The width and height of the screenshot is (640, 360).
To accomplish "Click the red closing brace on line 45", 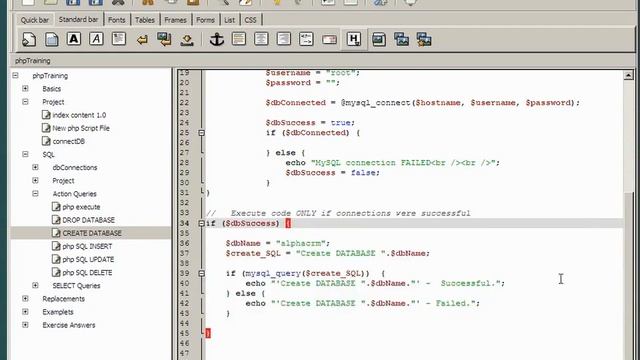I will coord(208,333).
